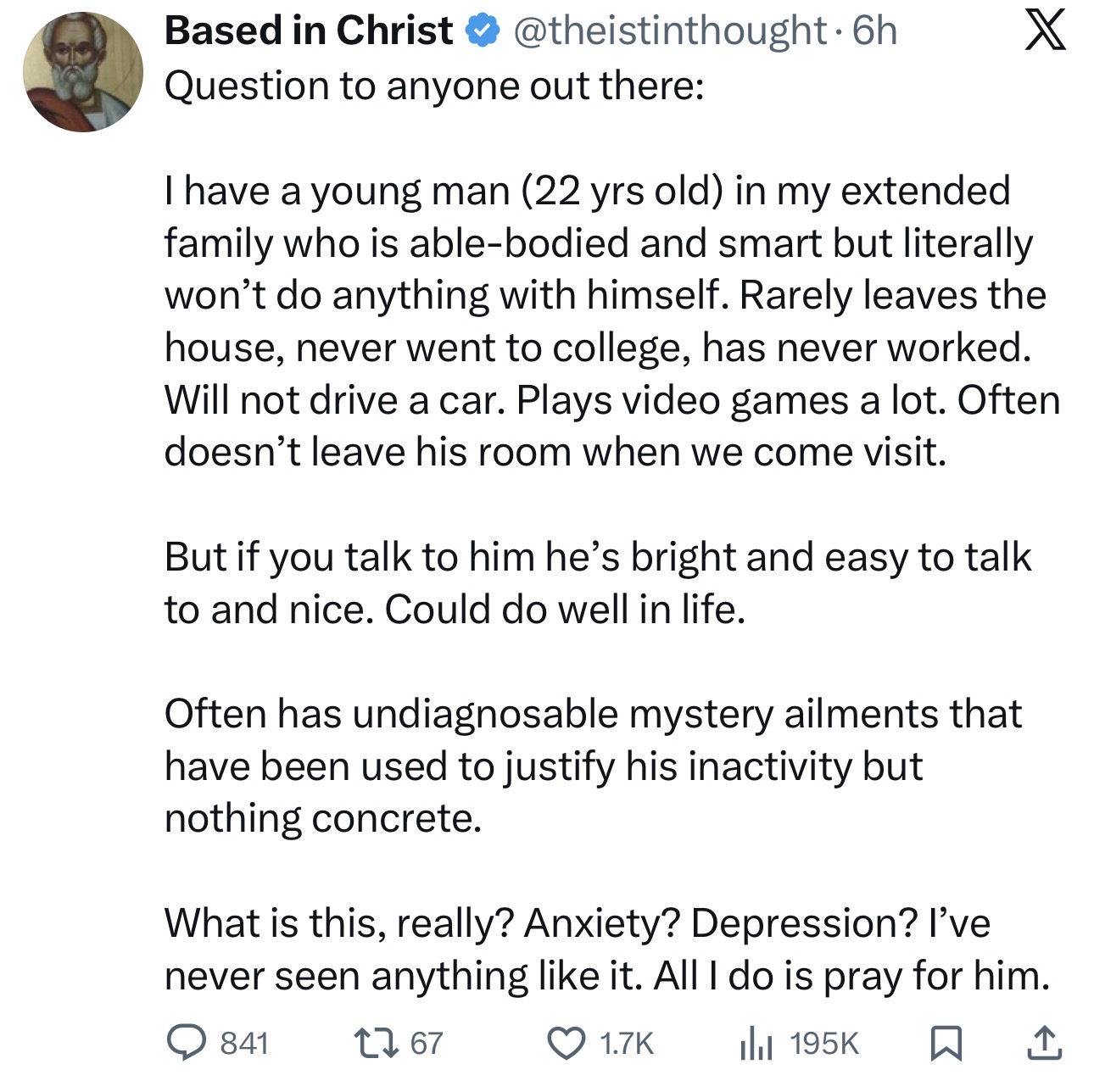This screenshot has width=1094, height=1092.
Task: Click the paragraph about the 22-year-old man
Action: click(x=611, y=321)
